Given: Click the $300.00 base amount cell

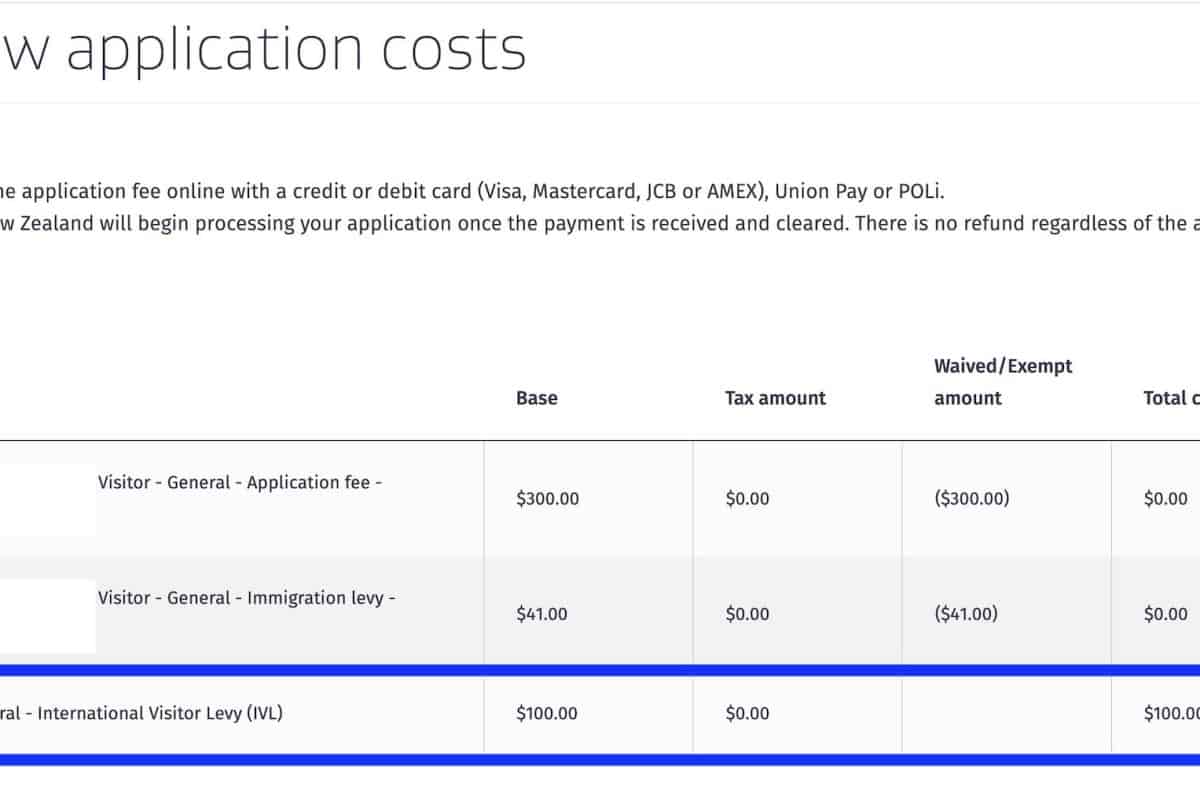Looking at the screenshot, I should (547, 498).
